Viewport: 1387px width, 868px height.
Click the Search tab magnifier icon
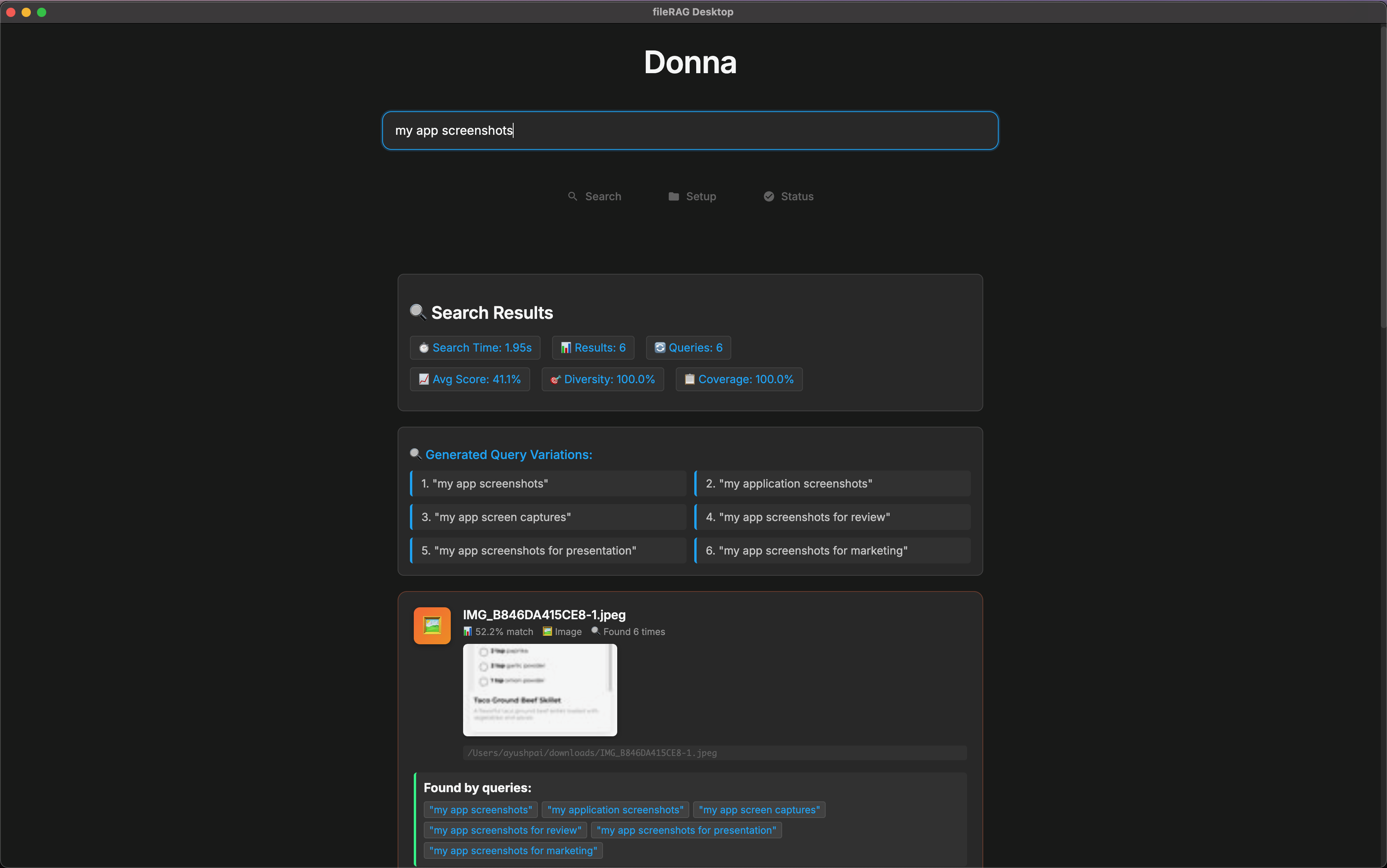pyautogui.click(x=572, y=196)
